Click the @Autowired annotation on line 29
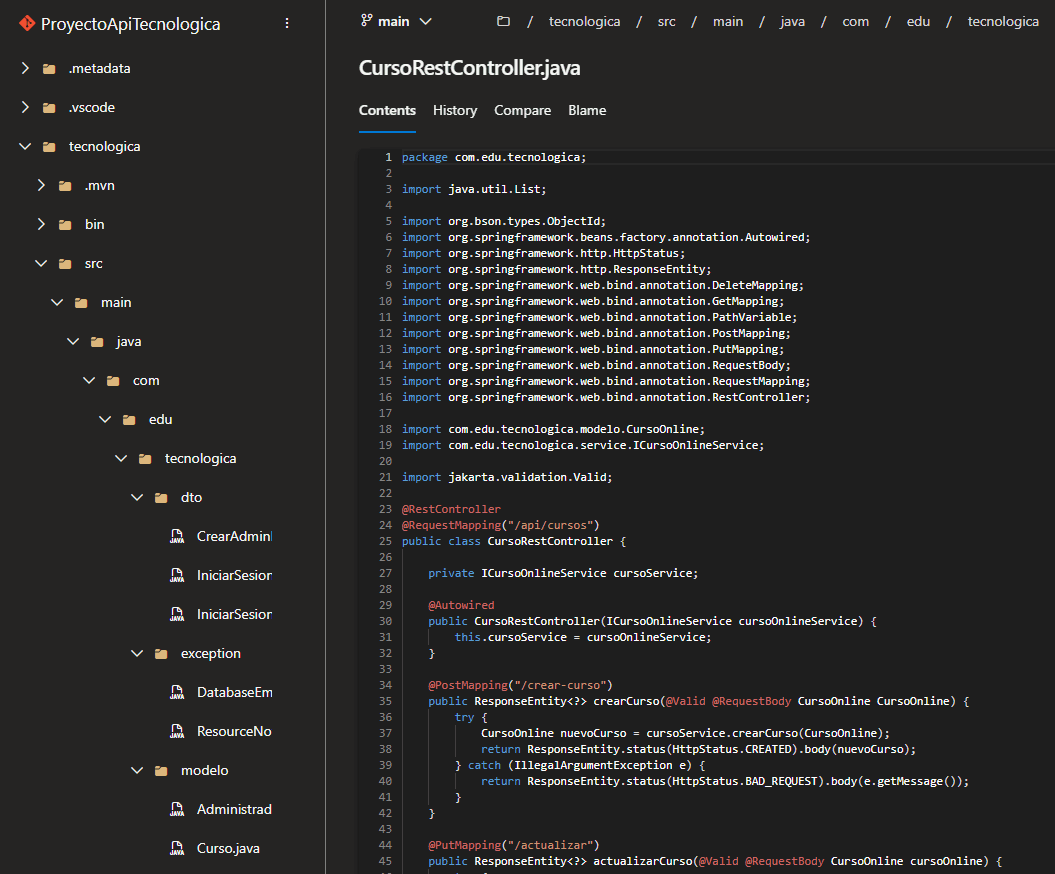Viewport: 1055px width, 874px height. [461, 605]
